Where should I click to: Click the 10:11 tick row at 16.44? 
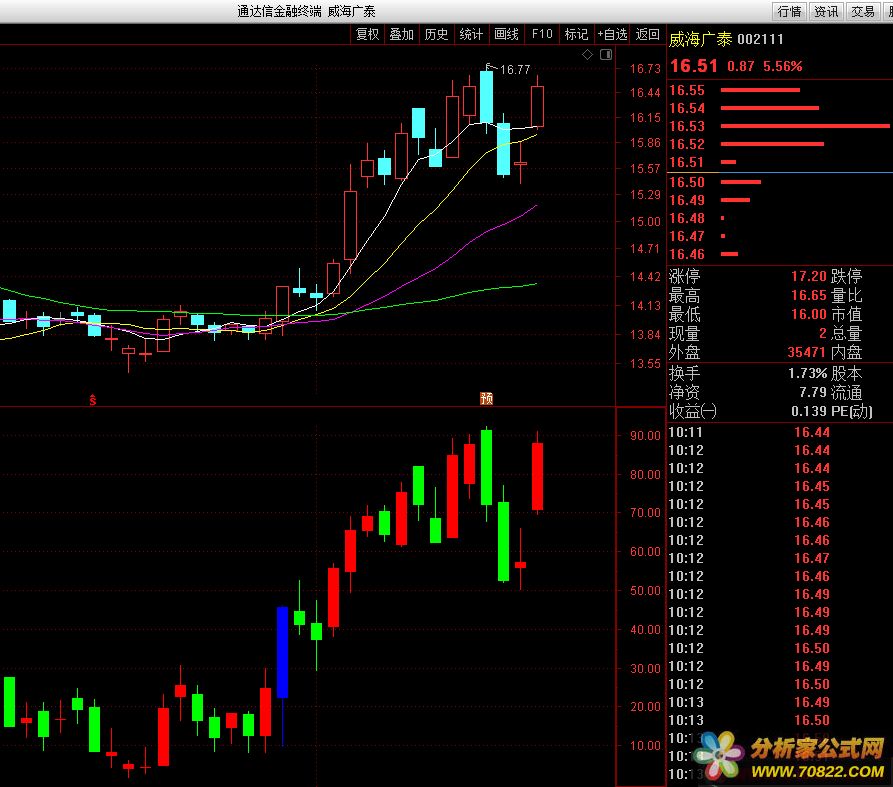780,432
